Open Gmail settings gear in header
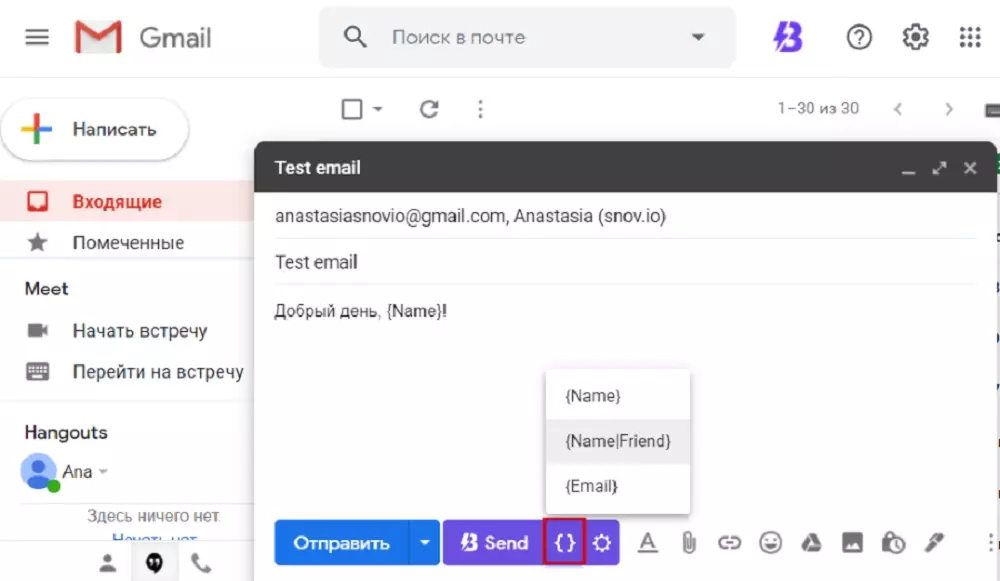The height and width of the screenshot is (581, 1000). pyautogui.click(x=915, y=37)
